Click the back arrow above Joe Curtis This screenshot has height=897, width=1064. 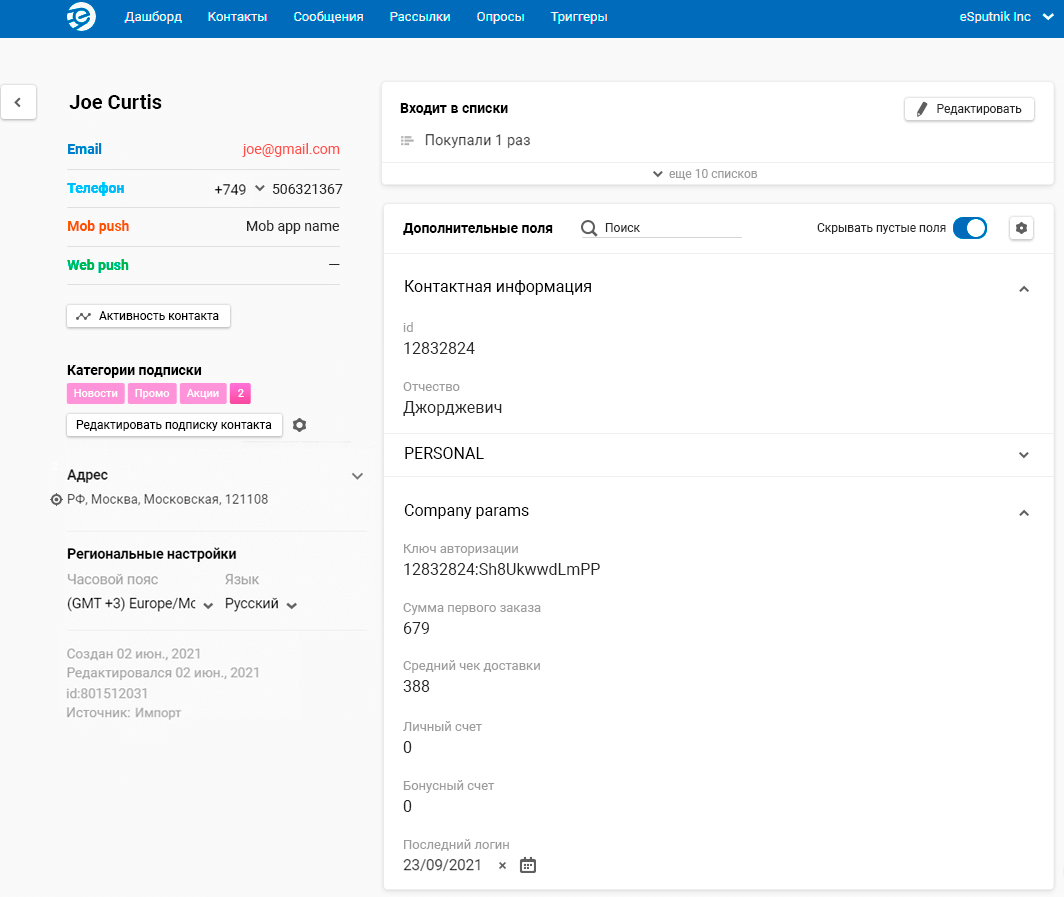[x=18, y=102]
